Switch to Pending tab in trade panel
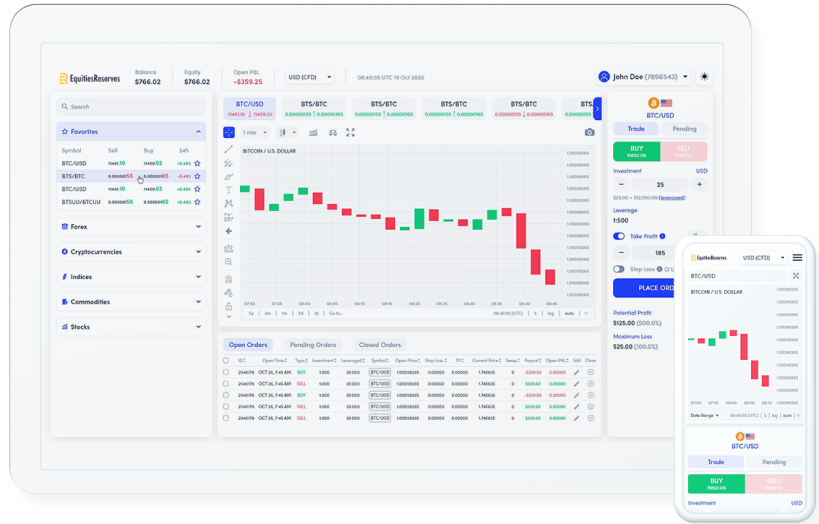819x524 pixels. coord(684,129)
